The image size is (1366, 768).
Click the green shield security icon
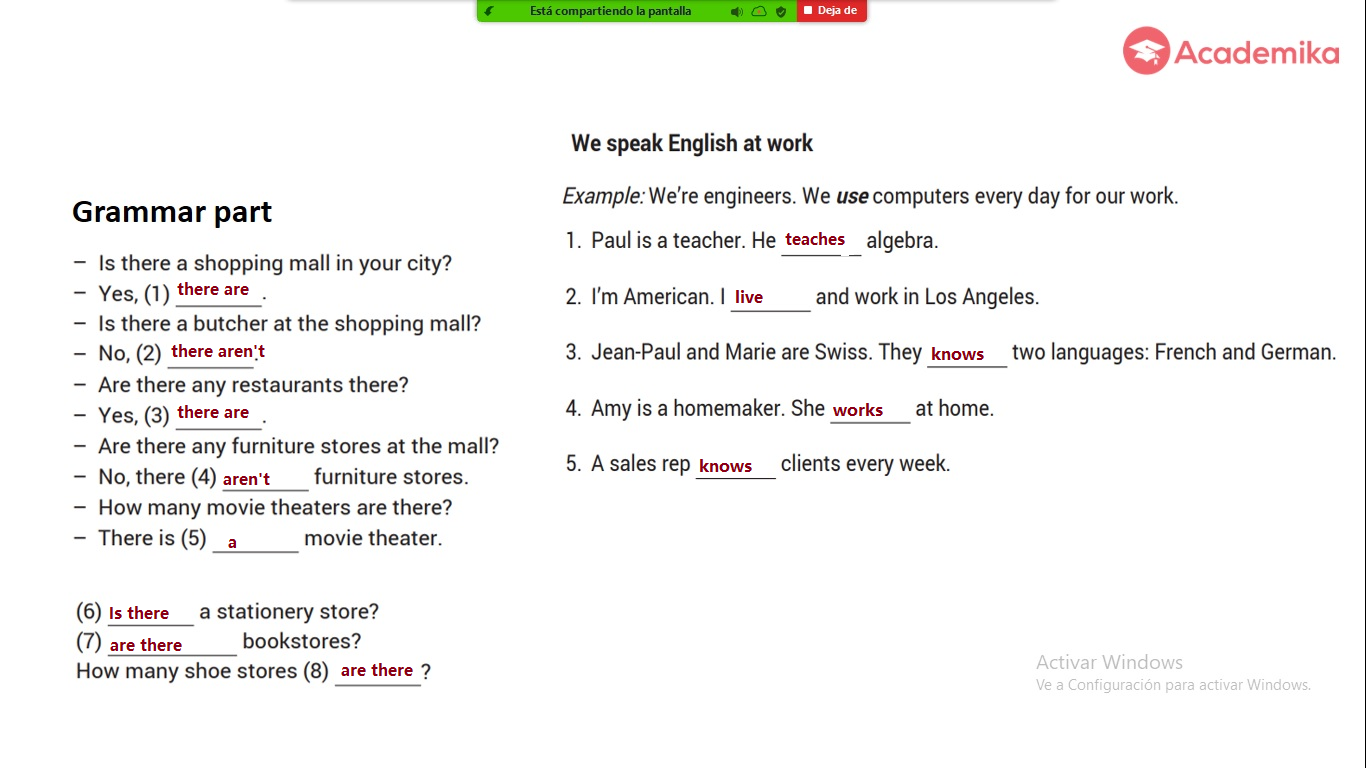781,12
